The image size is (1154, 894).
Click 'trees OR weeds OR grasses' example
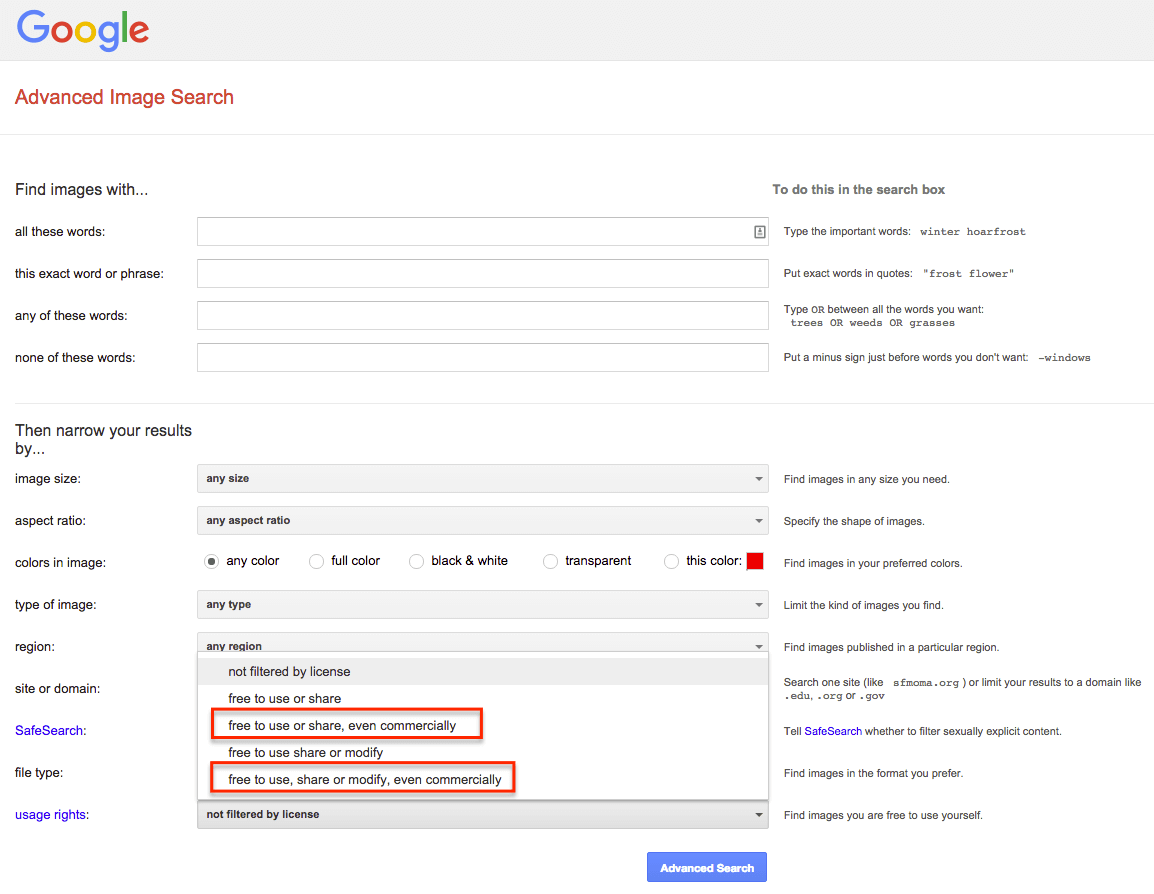click(x=872, y=323)
